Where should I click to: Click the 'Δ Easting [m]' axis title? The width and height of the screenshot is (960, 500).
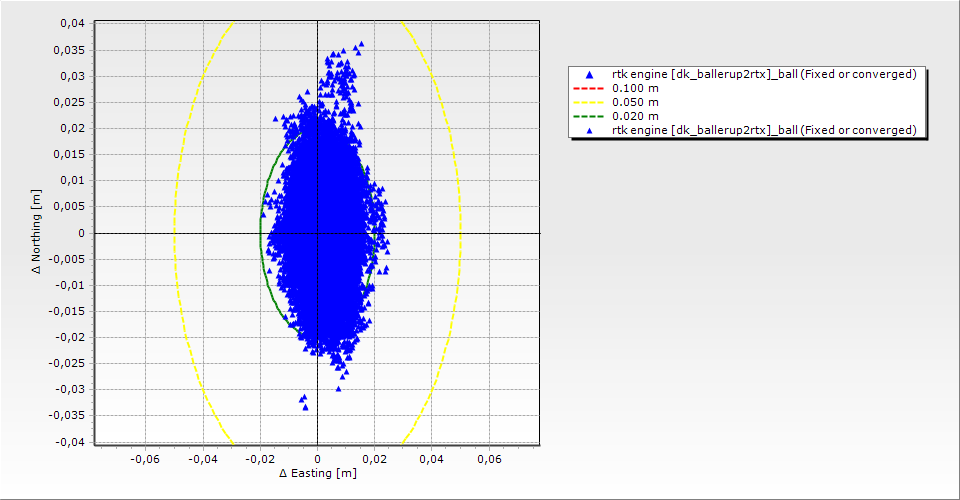pos(318,473)
